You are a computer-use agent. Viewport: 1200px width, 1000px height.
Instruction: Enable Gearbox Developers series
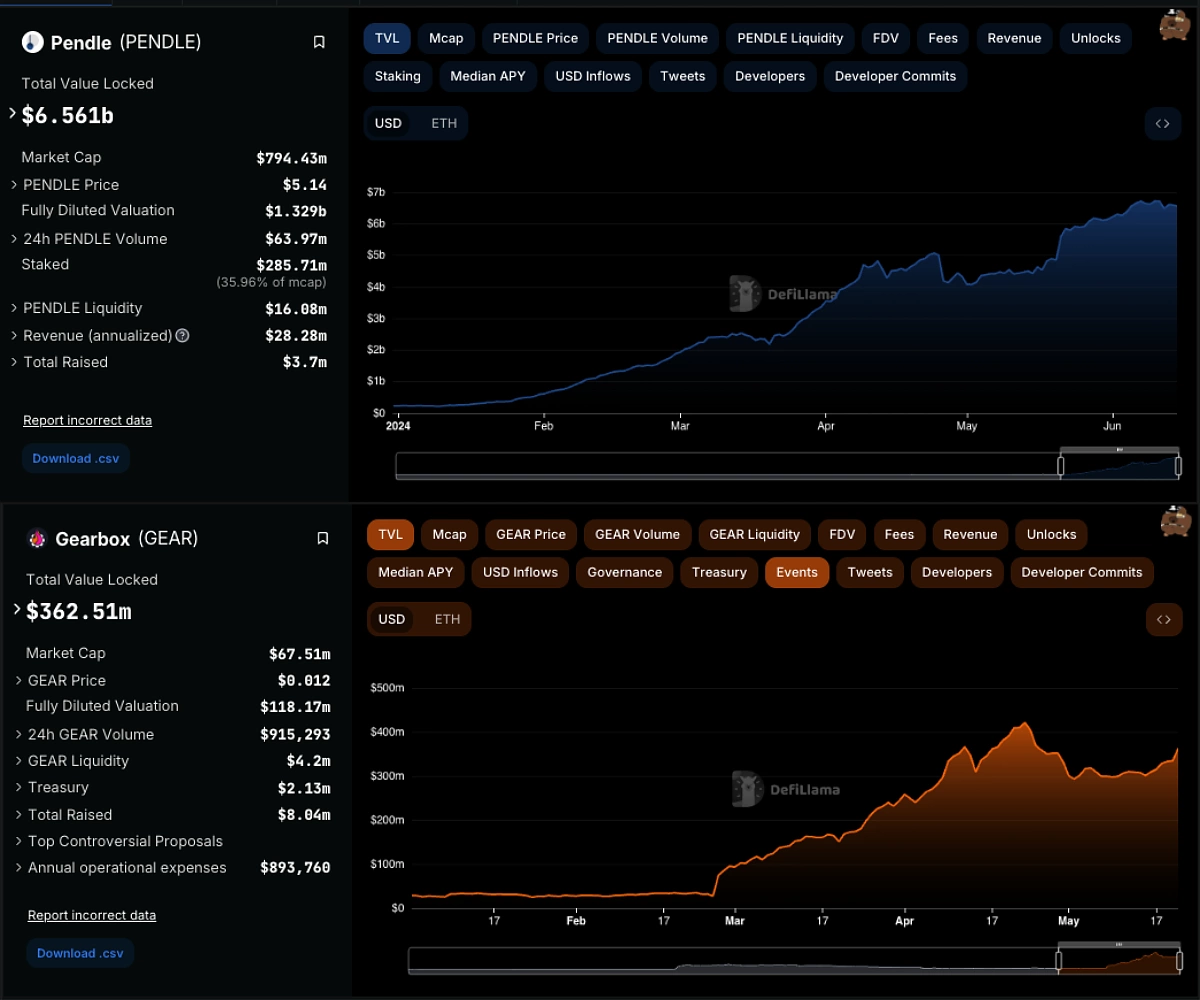pos(957,572)
